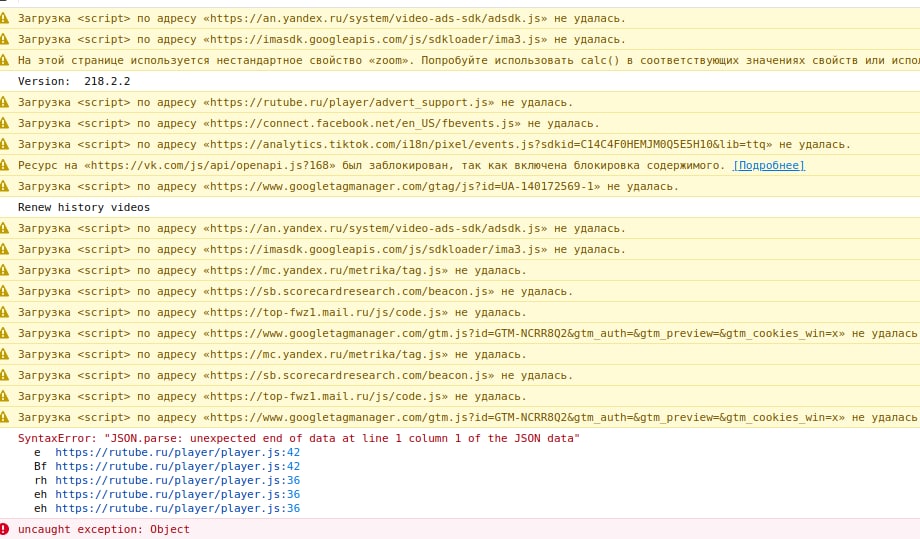Click warning icon next to advert_support.js load failure
The width and height of the screenshot is (920, 539).
coord(4,102)
